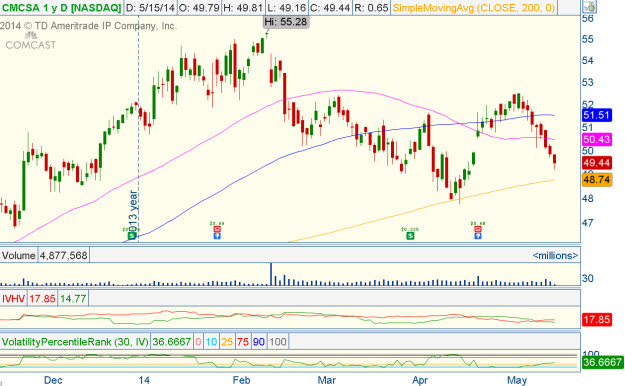
Task: Click the 14 year label on the time axis
Action: click(x=144, y=380)
